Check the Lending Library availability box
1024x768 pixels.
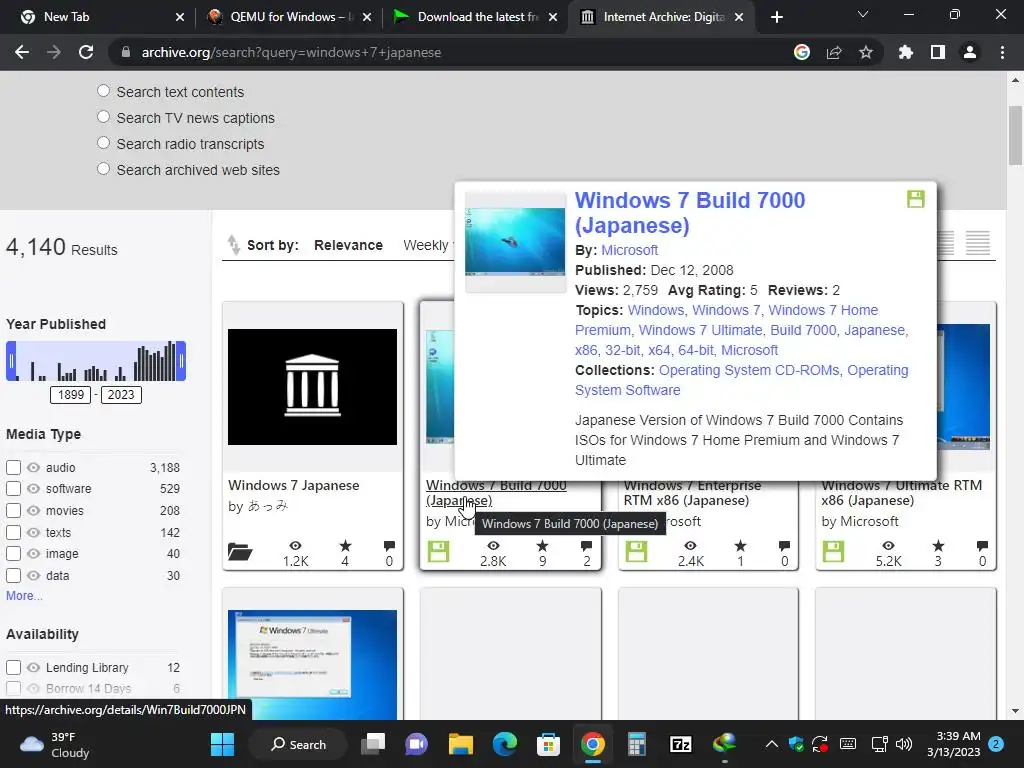click(x=13, y=667)
